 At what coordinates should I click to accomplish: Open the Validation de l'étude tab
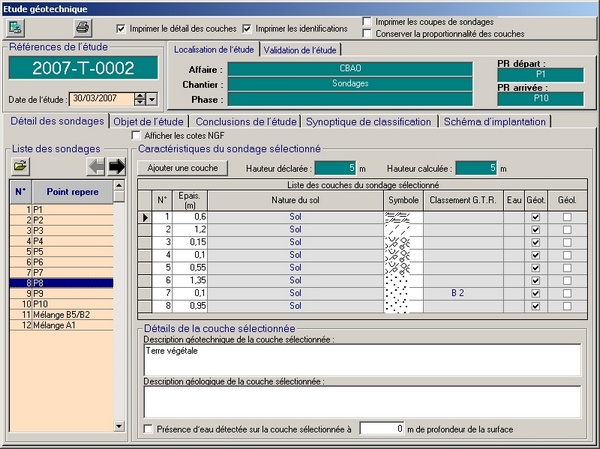301,49
